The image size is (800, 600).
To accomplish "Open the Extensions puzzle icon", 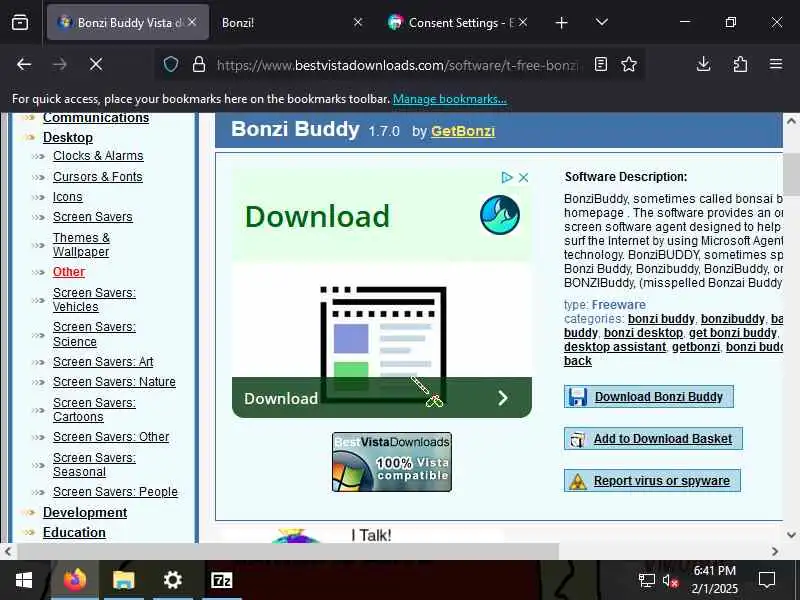I will (x=740, y=64).
